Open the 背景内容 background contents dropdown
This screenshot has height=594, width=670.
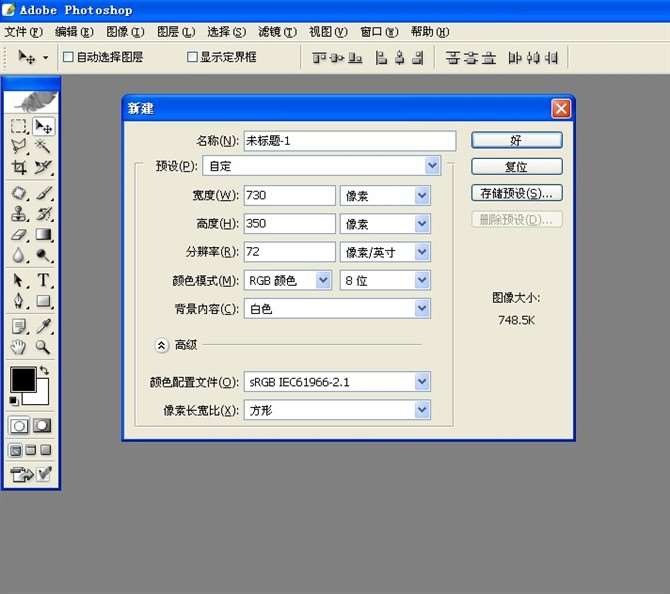click(422, 309)
